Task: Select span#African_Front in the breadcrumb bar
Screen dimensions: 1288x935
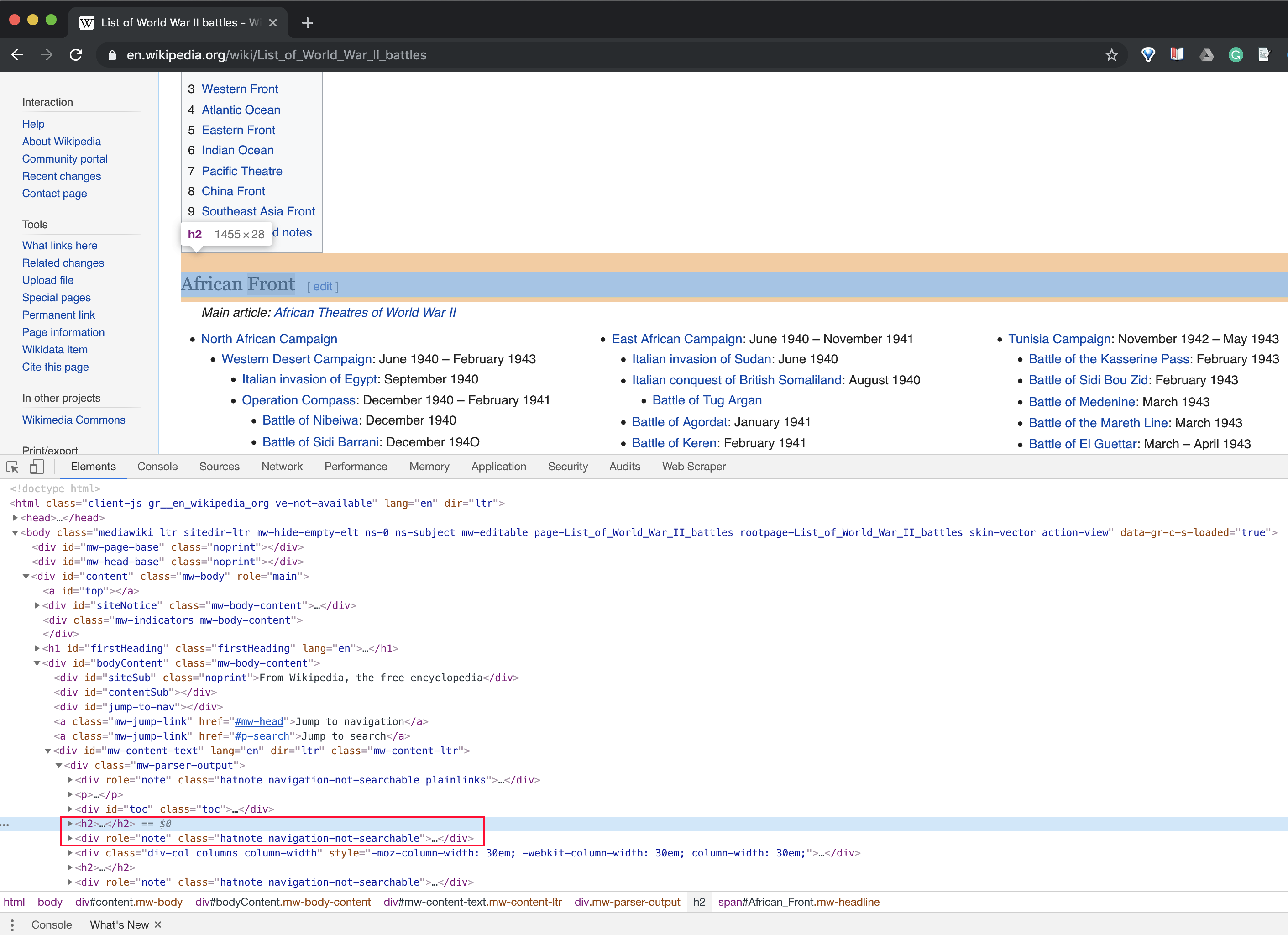Action: (798, 902)
